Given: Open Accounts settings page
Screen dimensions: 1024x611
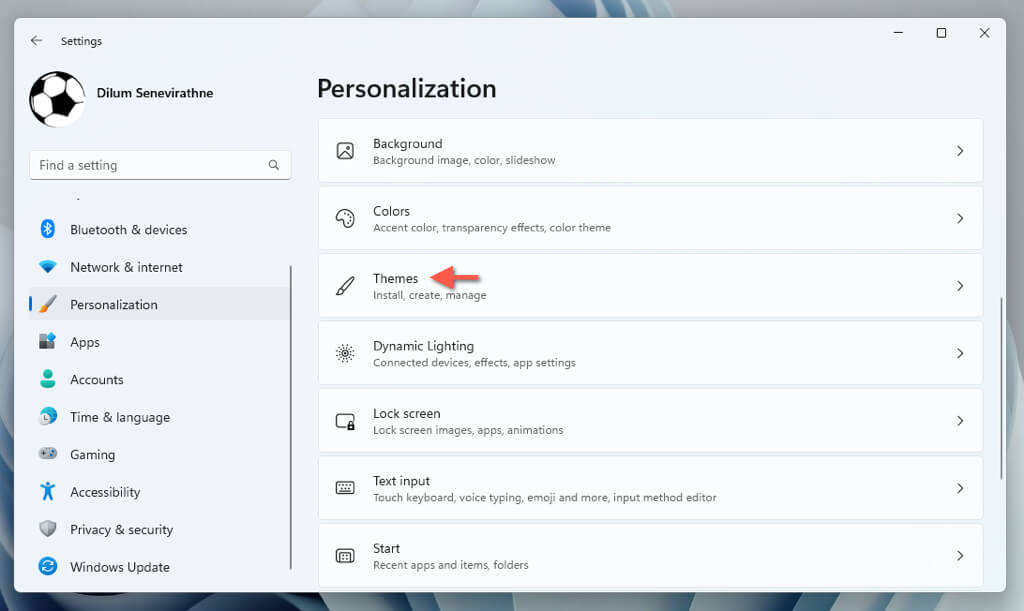Looking at the screenshot, I should [159, 379].
